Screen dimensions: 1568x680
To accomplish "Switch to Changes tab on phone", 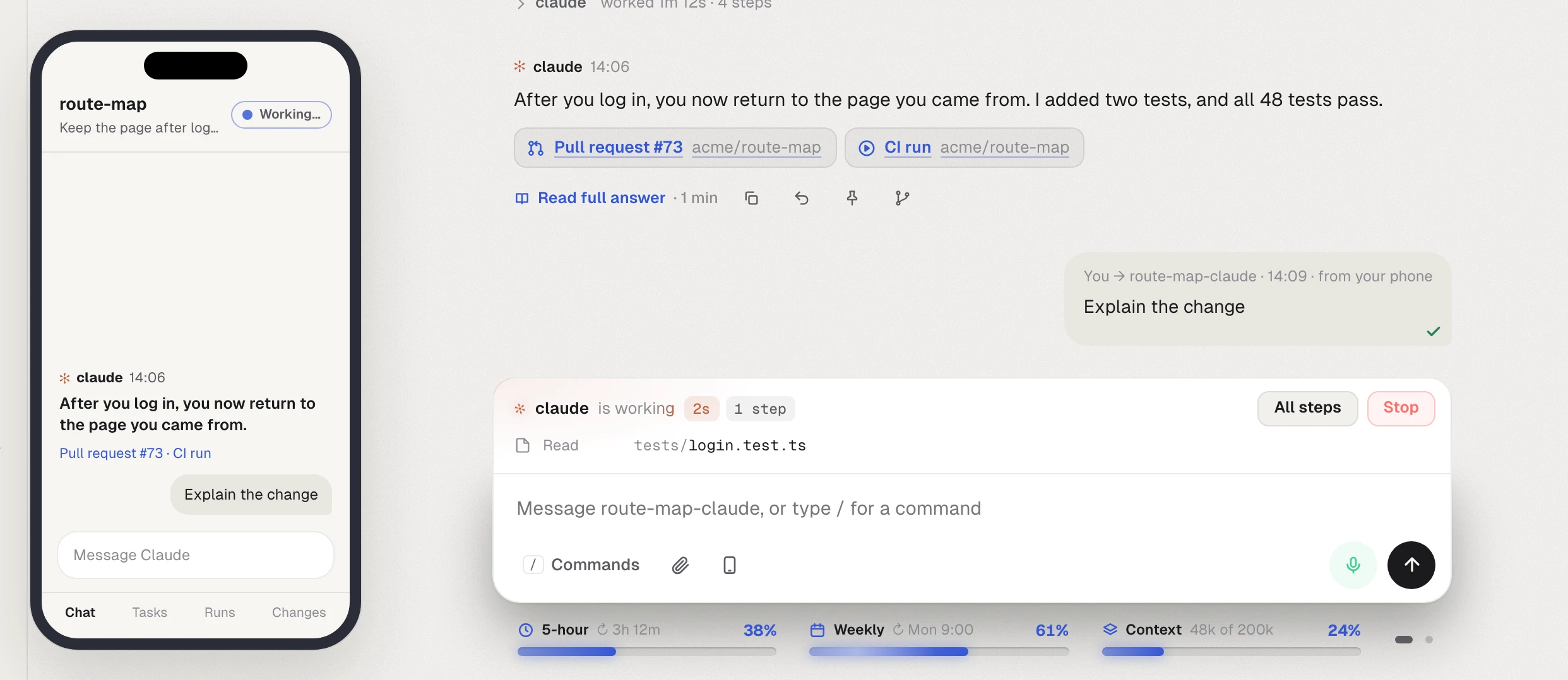I will pos(299,613).
